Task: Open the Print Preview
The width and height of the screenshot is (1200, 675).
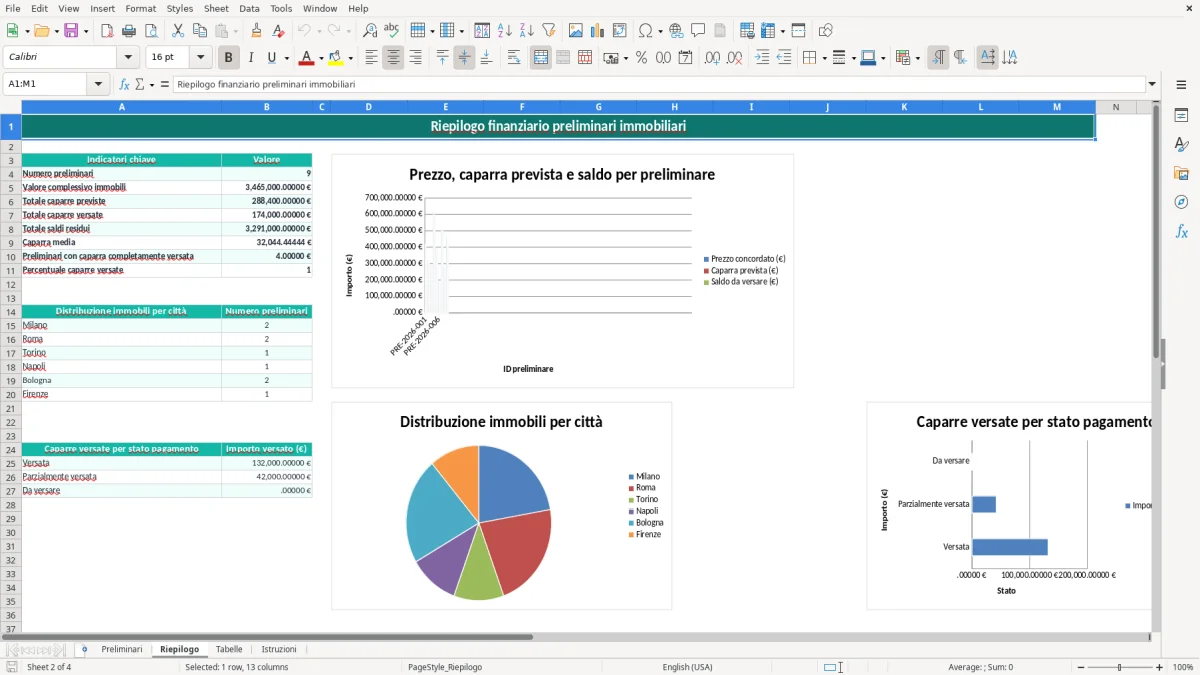Action: click(151, 31)
